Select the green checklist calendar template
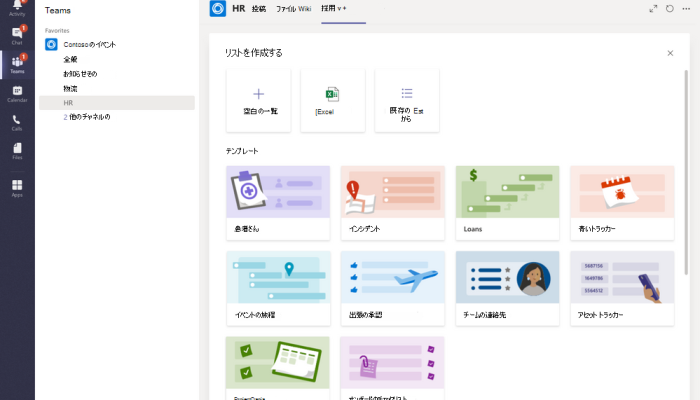The width and height of the screenshot is (700, 400). pos(278,368)
